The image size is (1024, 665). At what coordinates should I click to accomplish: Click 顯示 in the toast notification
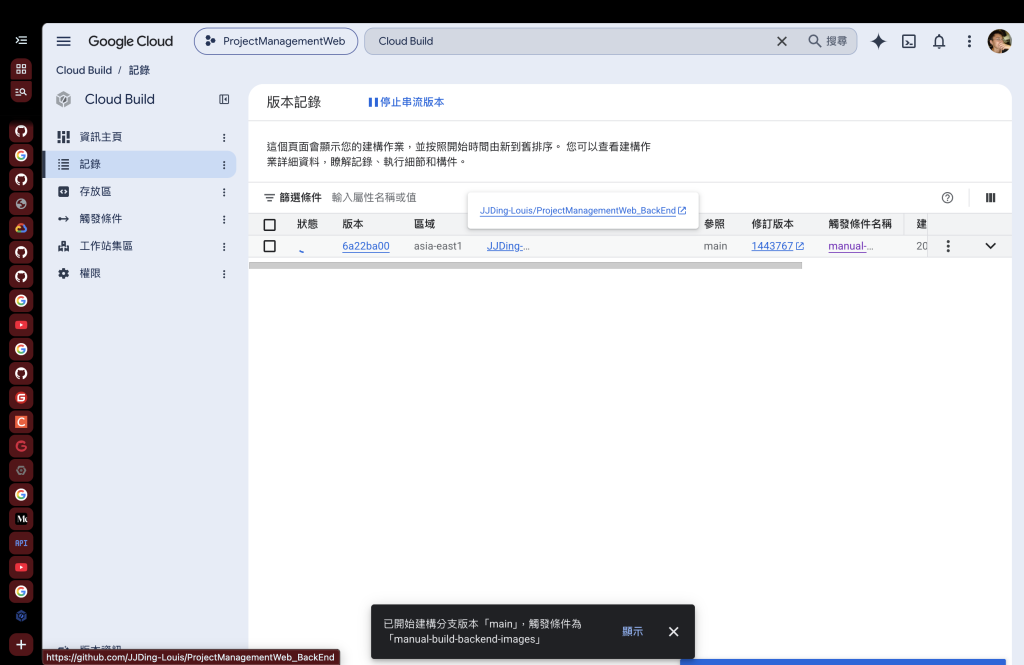pos(632,631)
